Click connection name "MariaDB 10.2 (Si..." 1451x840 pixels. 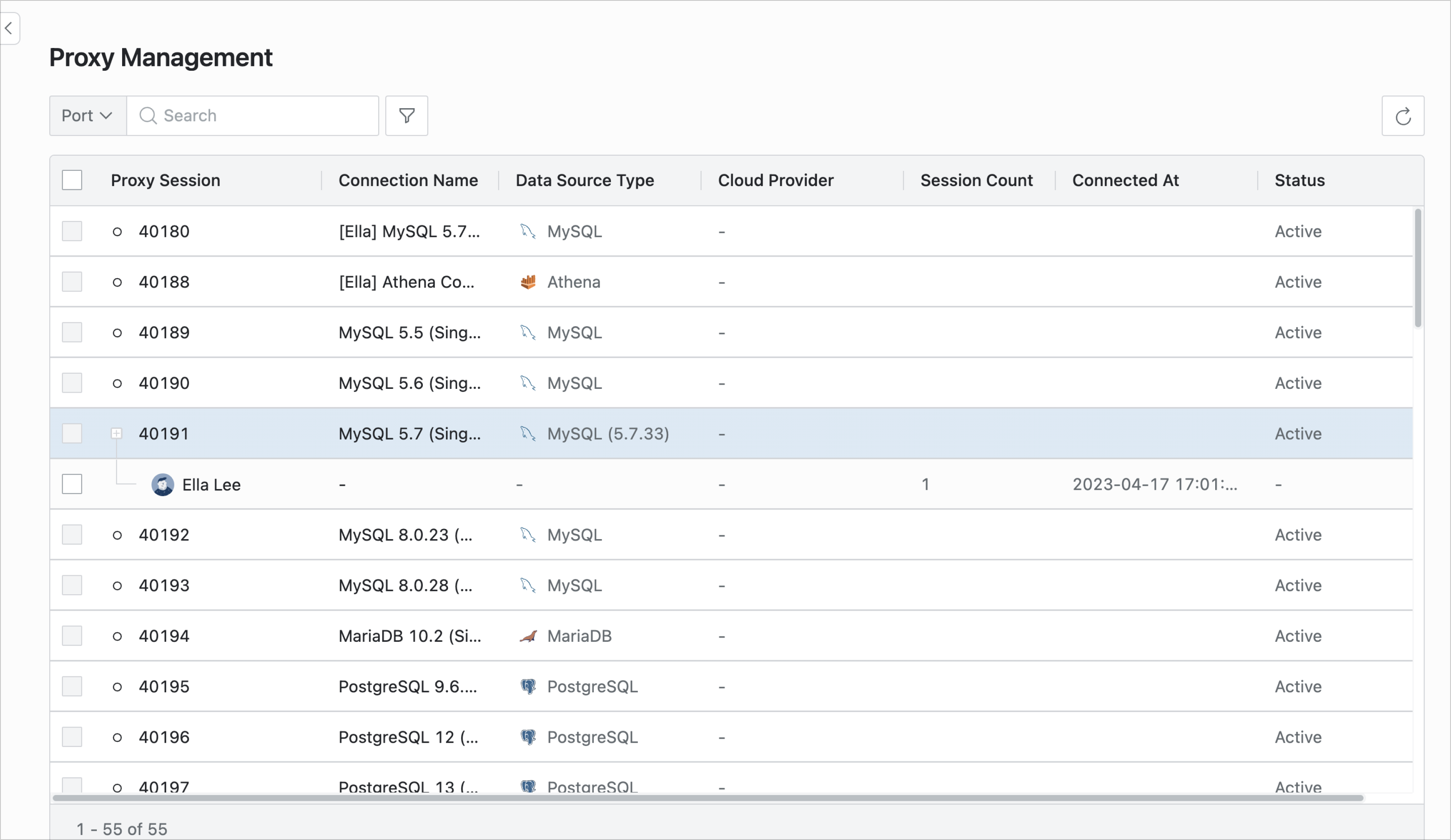(410, 636)
